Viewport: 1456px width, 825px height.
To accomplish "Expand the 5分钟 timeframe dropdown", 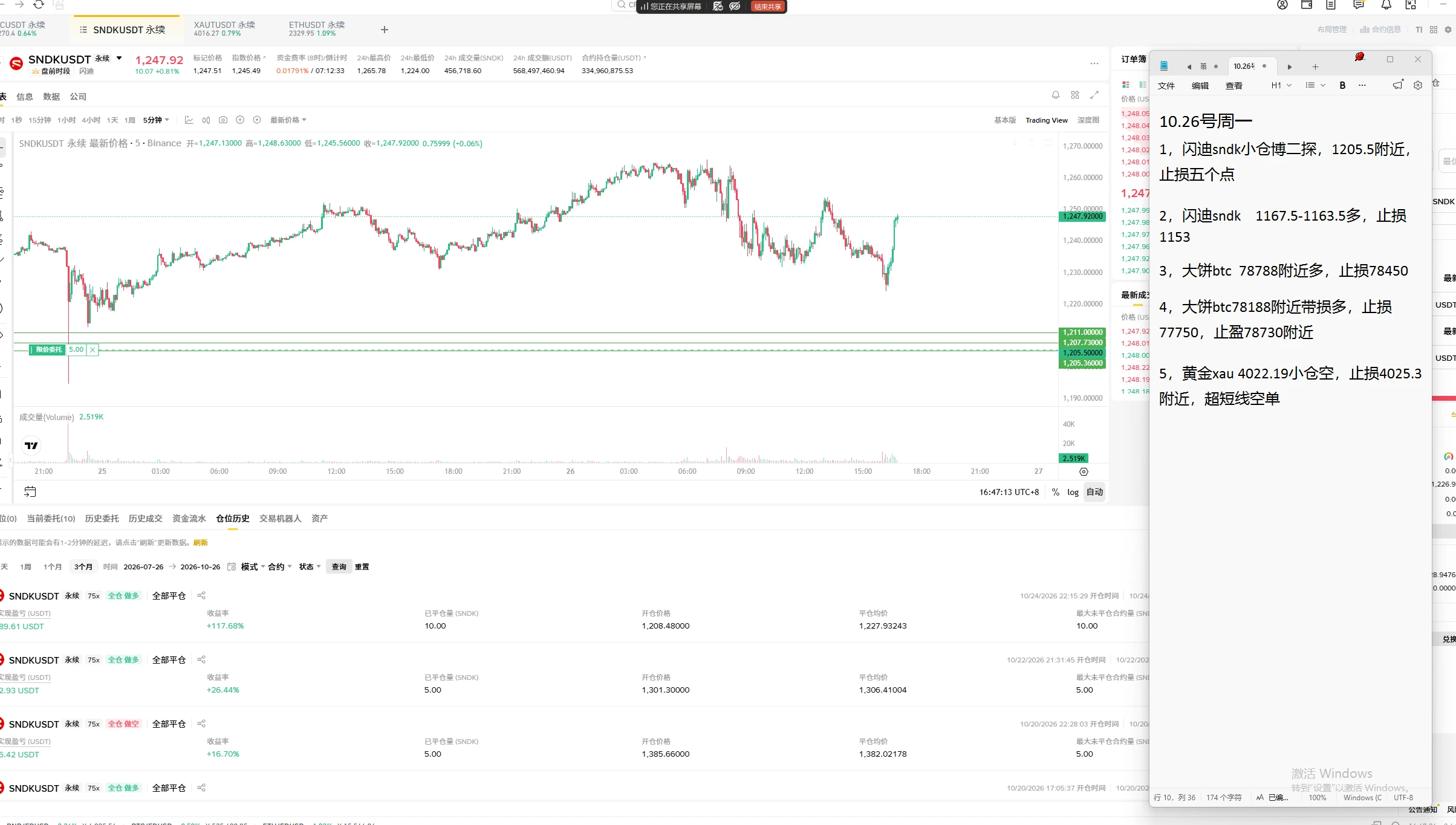I will [156, 120].
